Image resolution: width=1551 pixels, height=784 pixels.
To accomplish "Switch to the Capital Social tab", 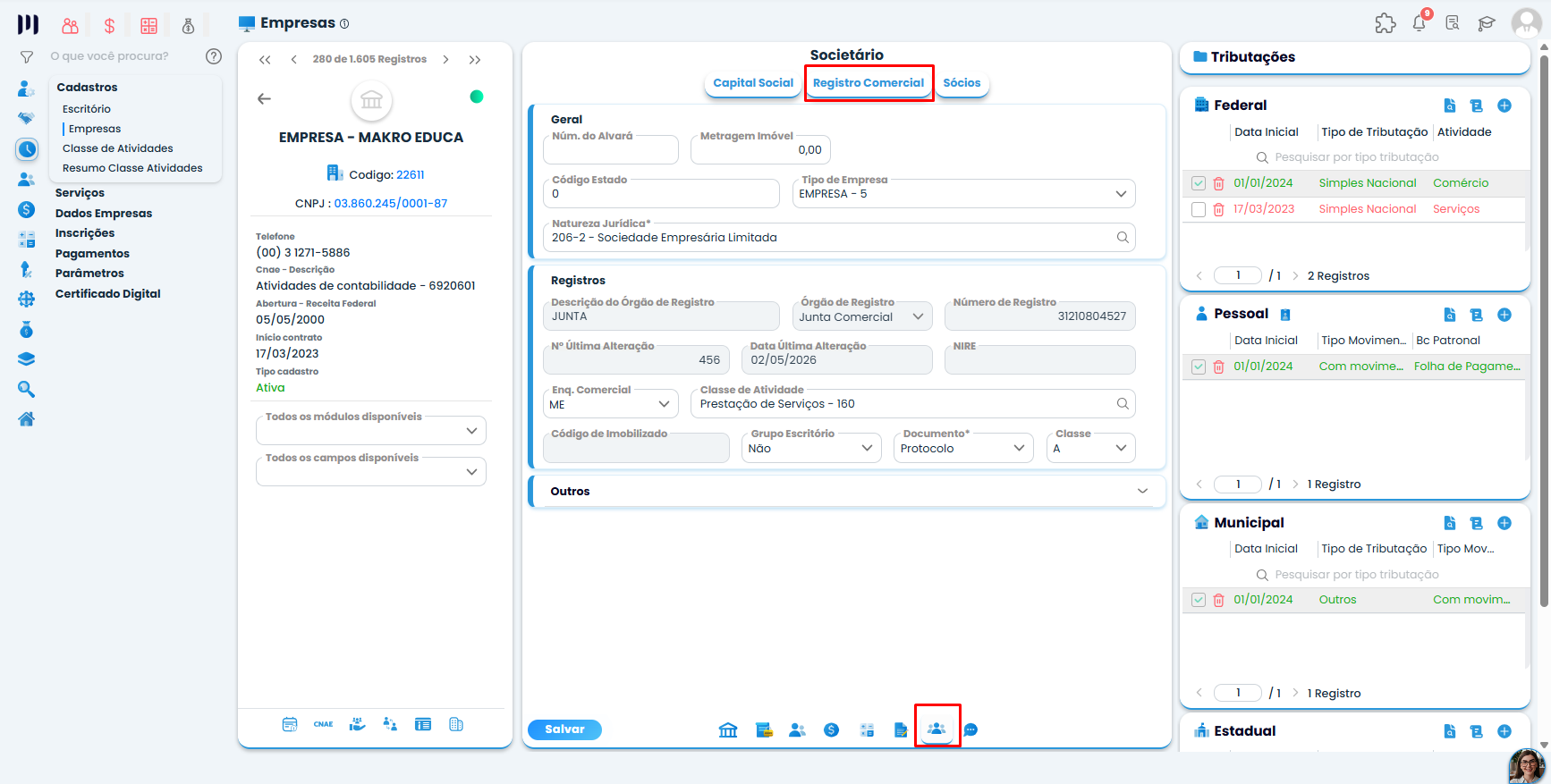I will coord(753,83).
